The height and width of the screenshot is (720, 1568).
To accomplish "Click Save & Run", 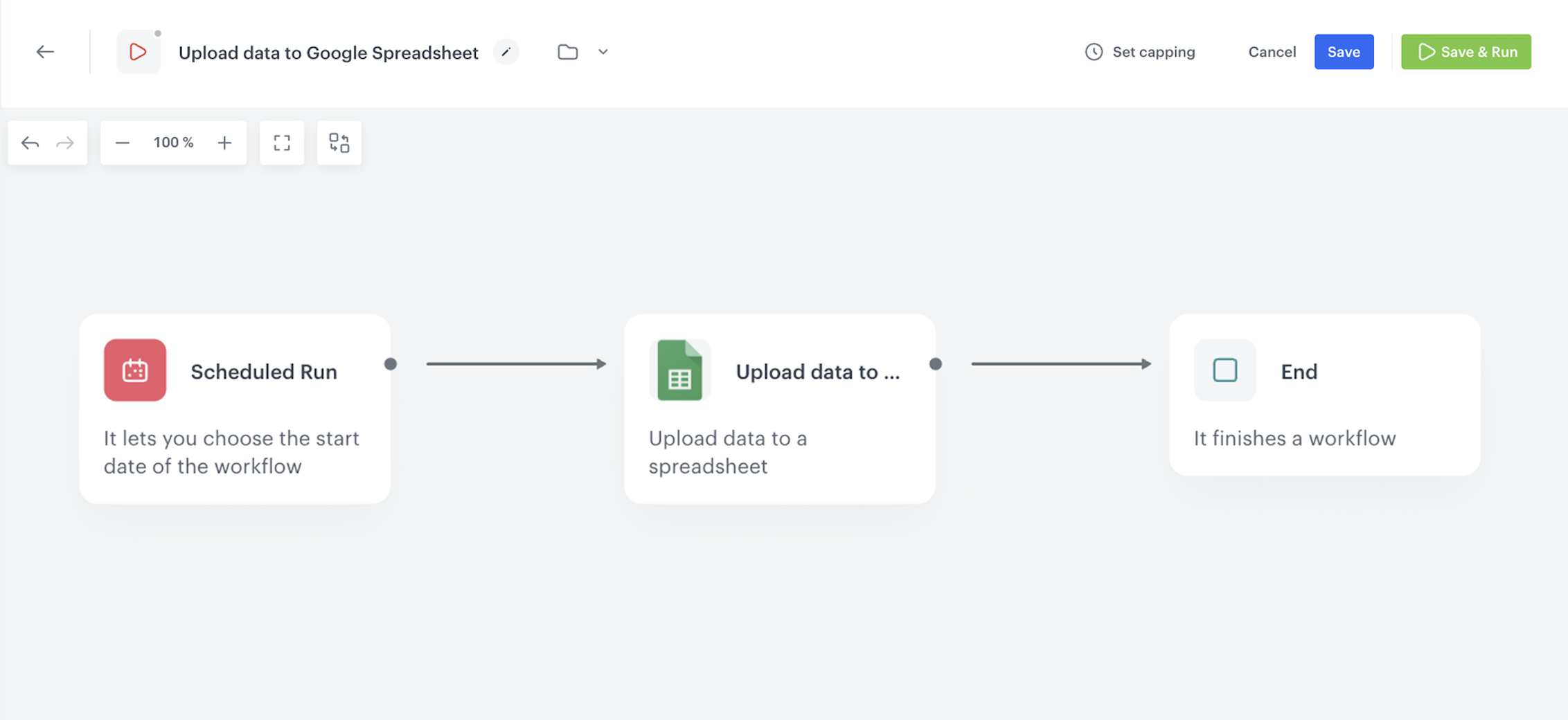I will [x=1465, y=51].
